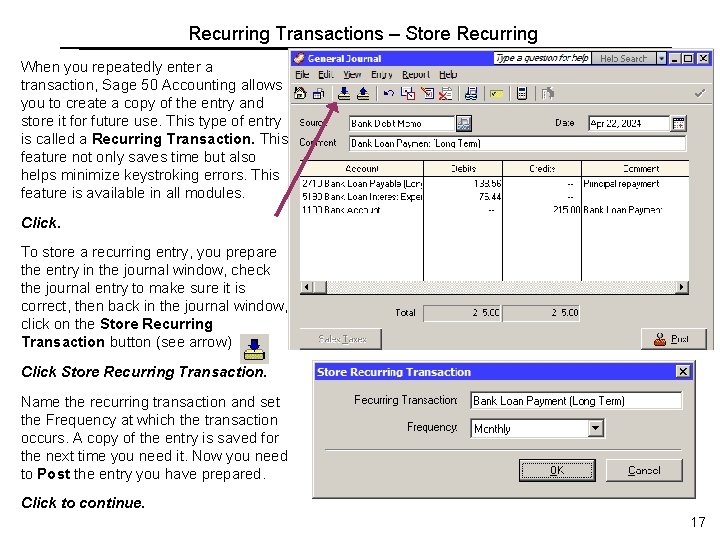
Task: Click the 215.00 credit cell
Action: click(542, 210)
